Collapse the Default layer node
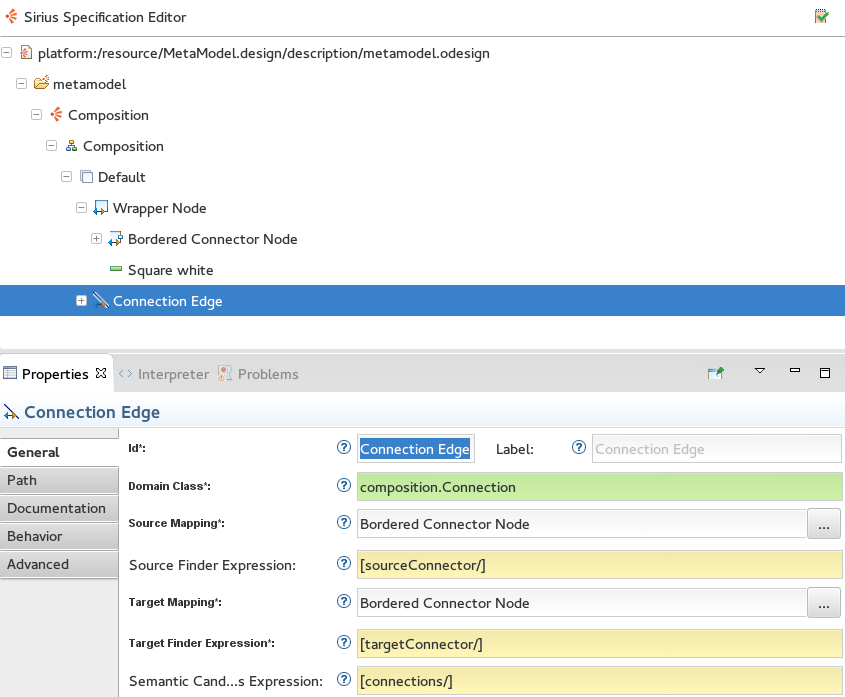845x697 pixels. click(x=67, y=176)
